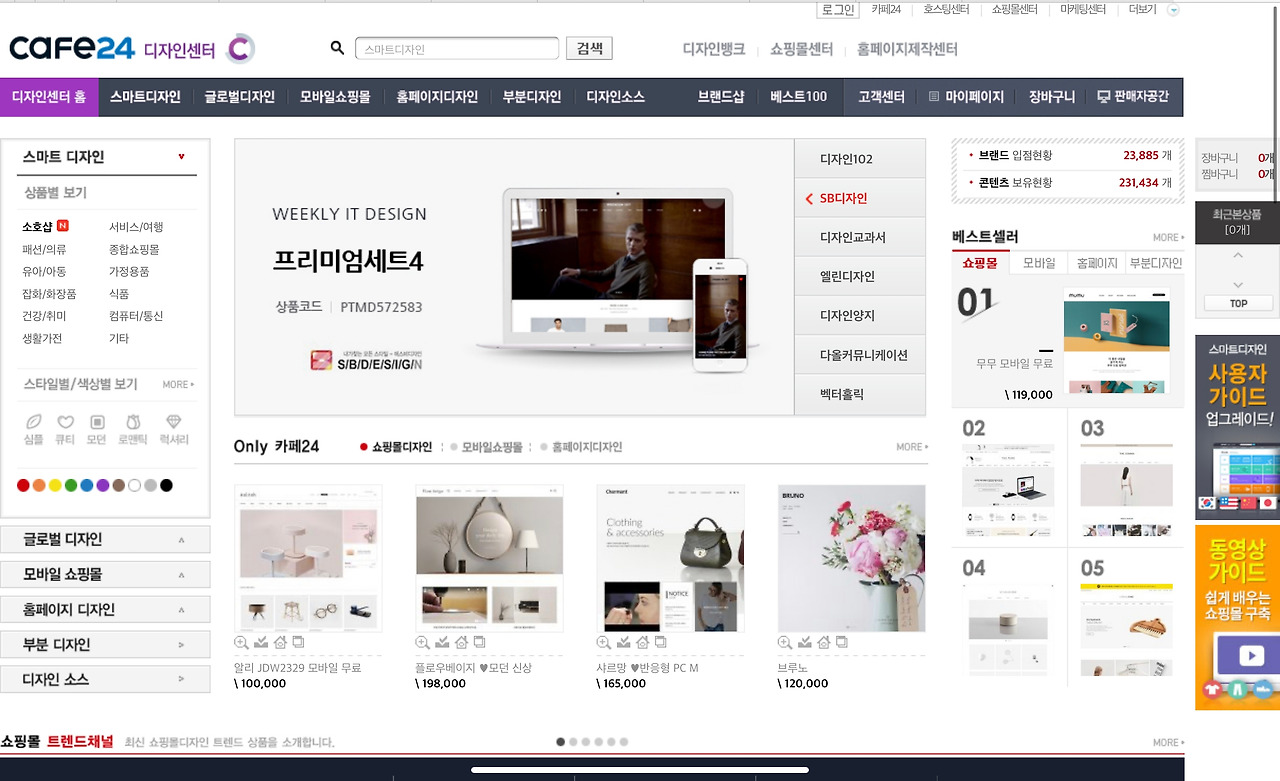Click the new-window icon under 플로우베이지
This screenshot has height=781, width=1280.
pyautogui.click(x=479, y=642)
